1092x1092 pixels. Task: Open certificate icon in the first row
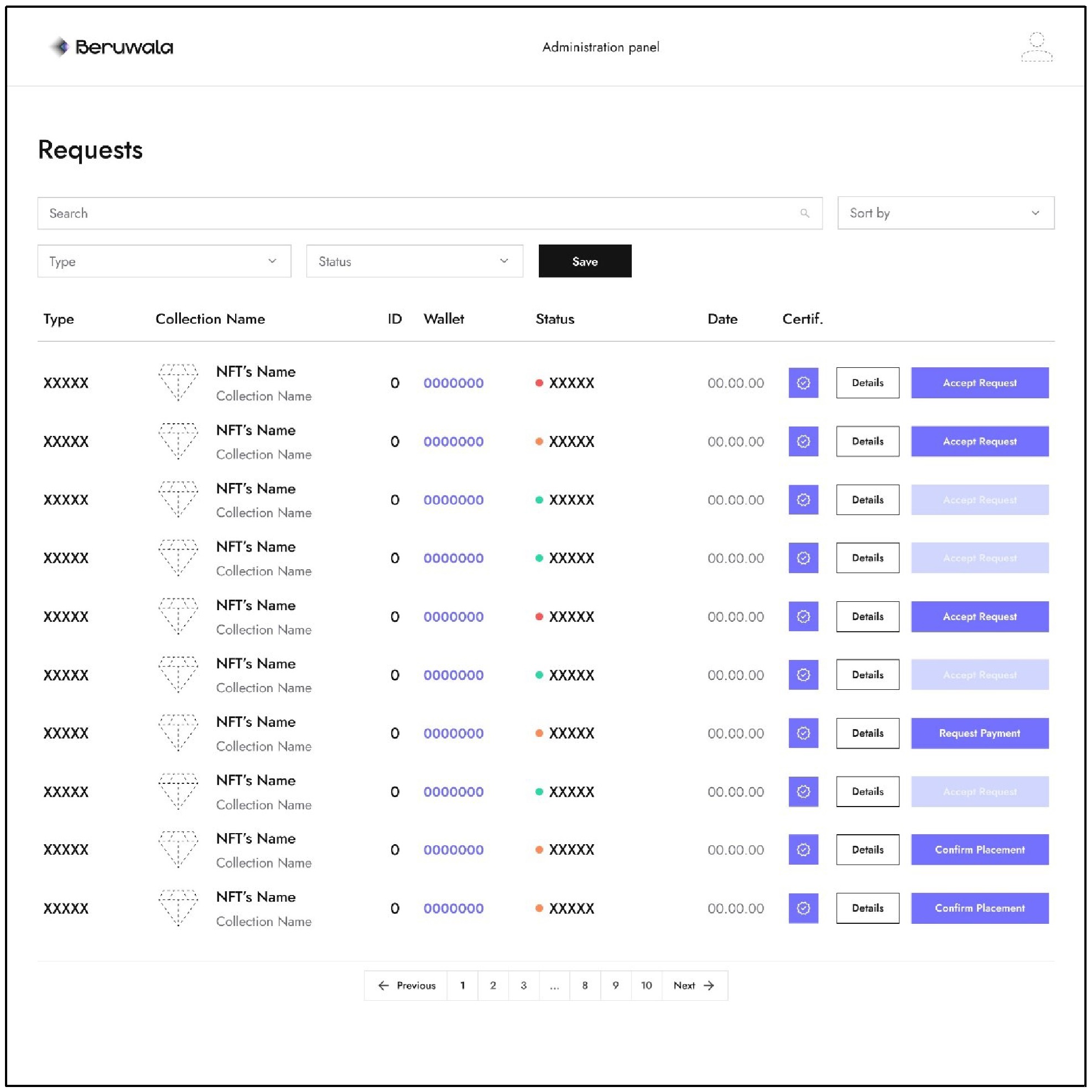803,383
